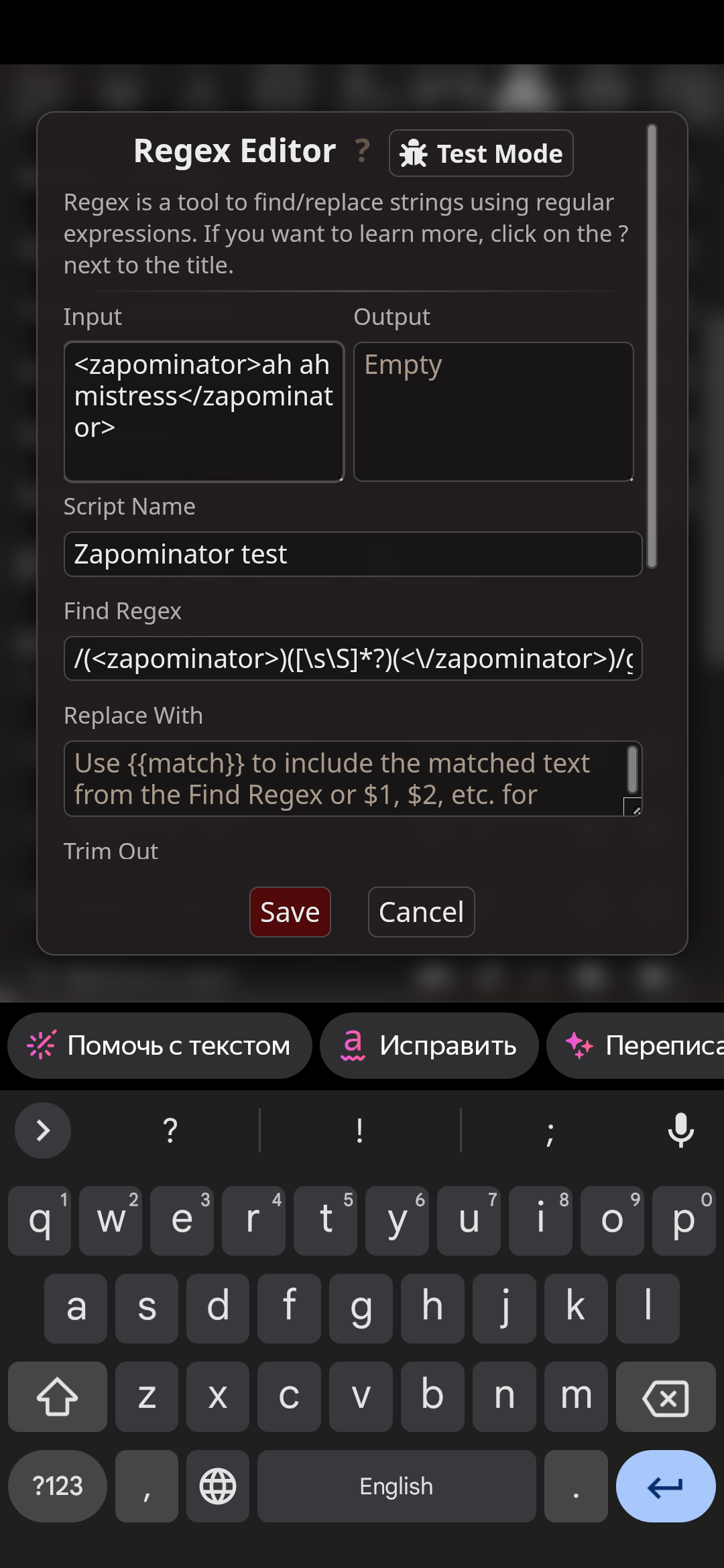Tap the microphone voice input icon

(680, 1130)
